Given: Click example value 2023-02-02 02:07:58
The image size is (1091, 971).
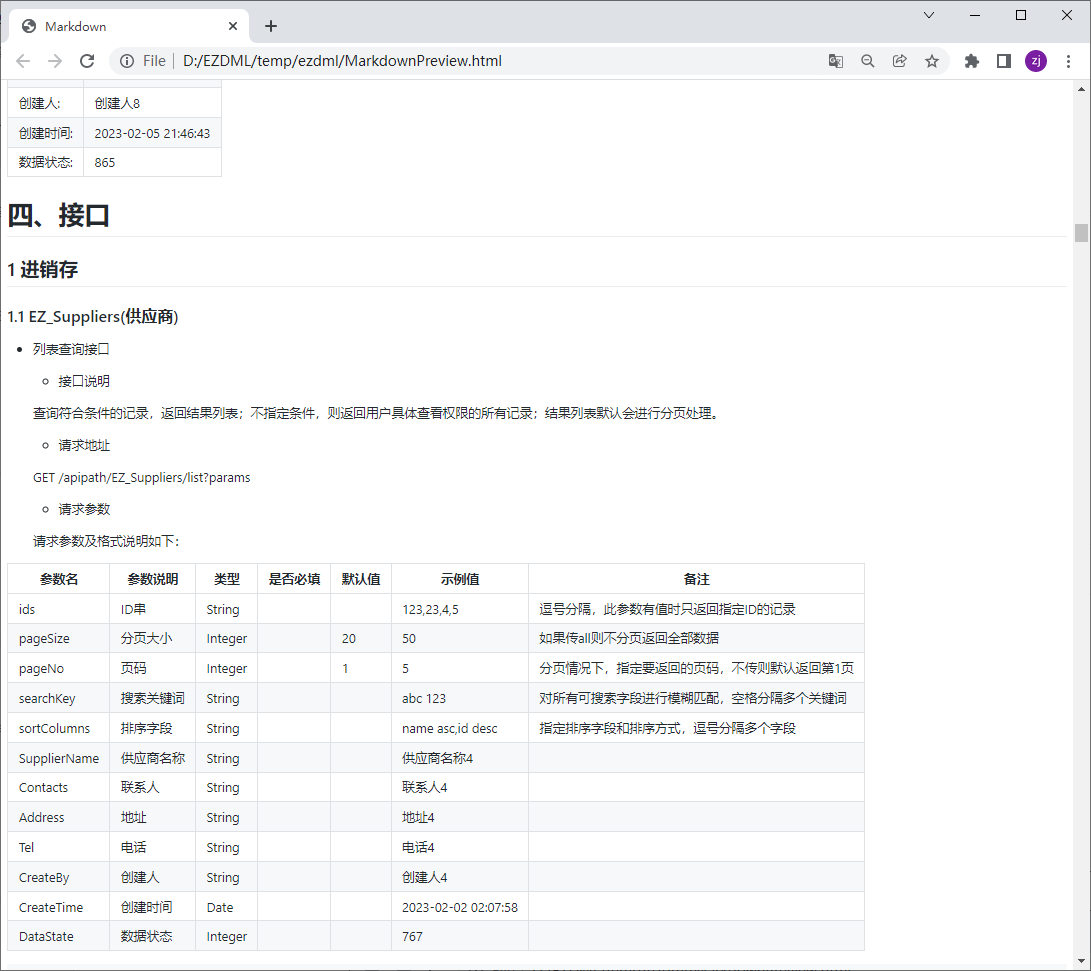Looking at the screenshot, I should pos(460,907).
